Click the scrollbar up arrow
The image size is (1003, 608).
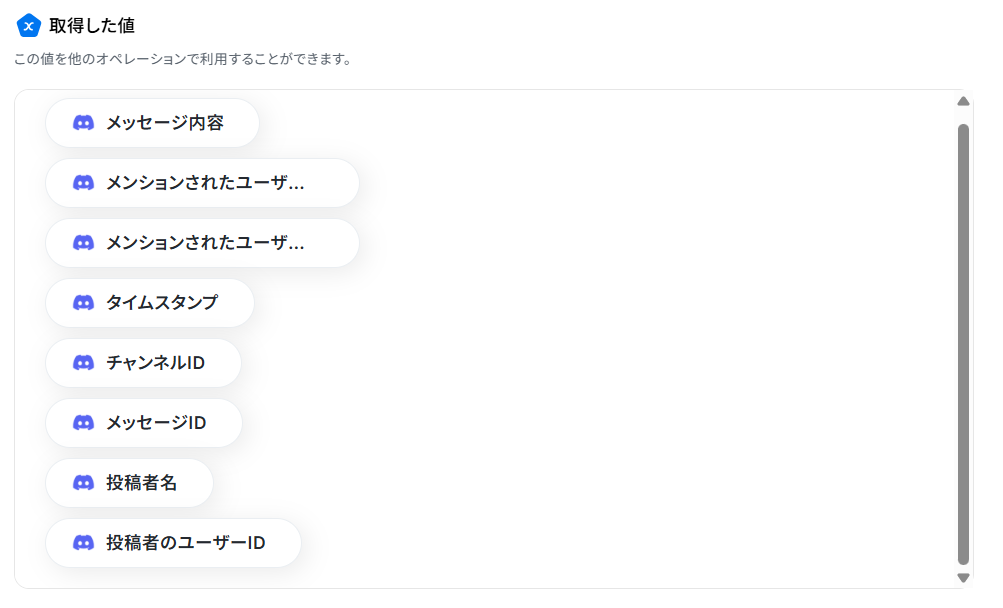(963, 101)
